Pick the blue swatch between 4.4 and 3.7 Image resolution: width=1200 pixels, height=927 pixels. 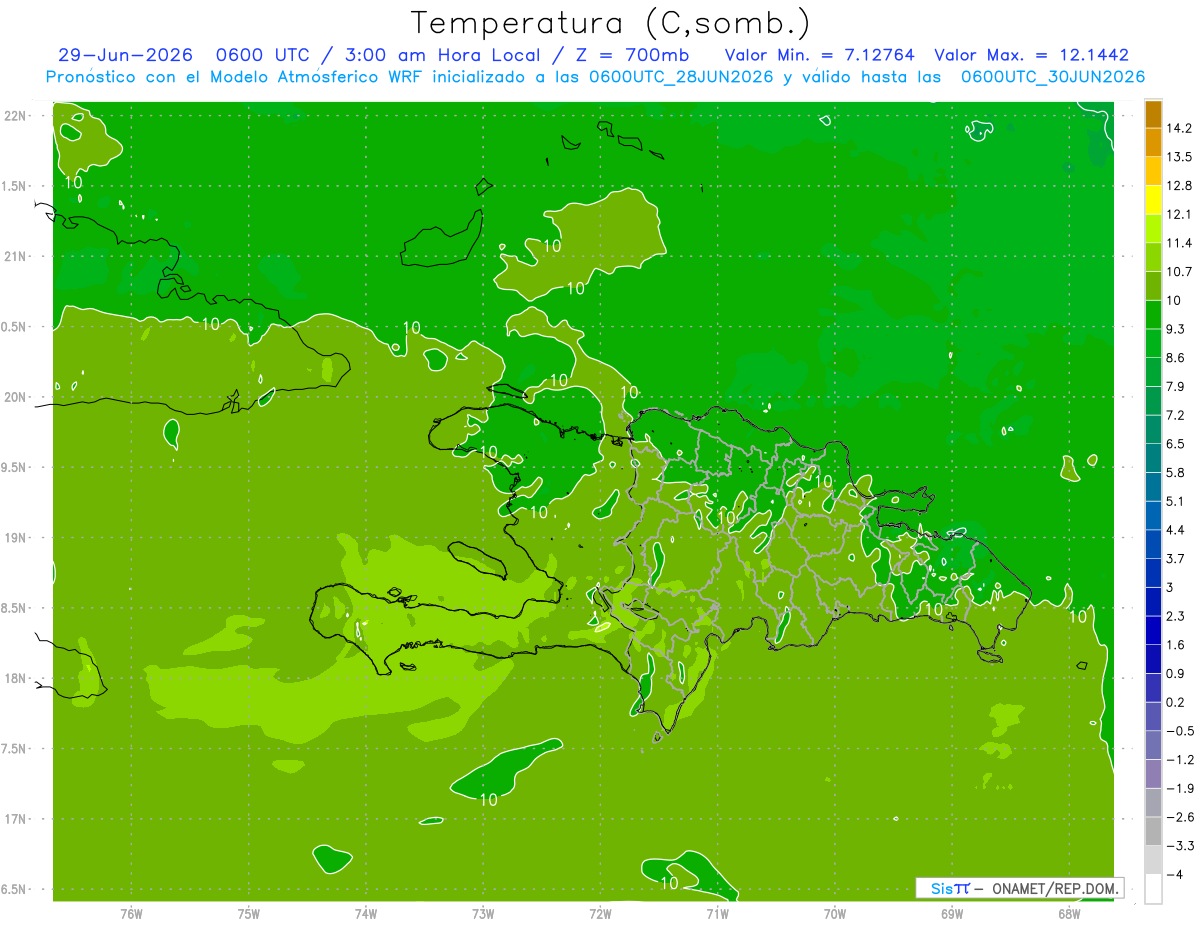click(x=1153, y=543)
